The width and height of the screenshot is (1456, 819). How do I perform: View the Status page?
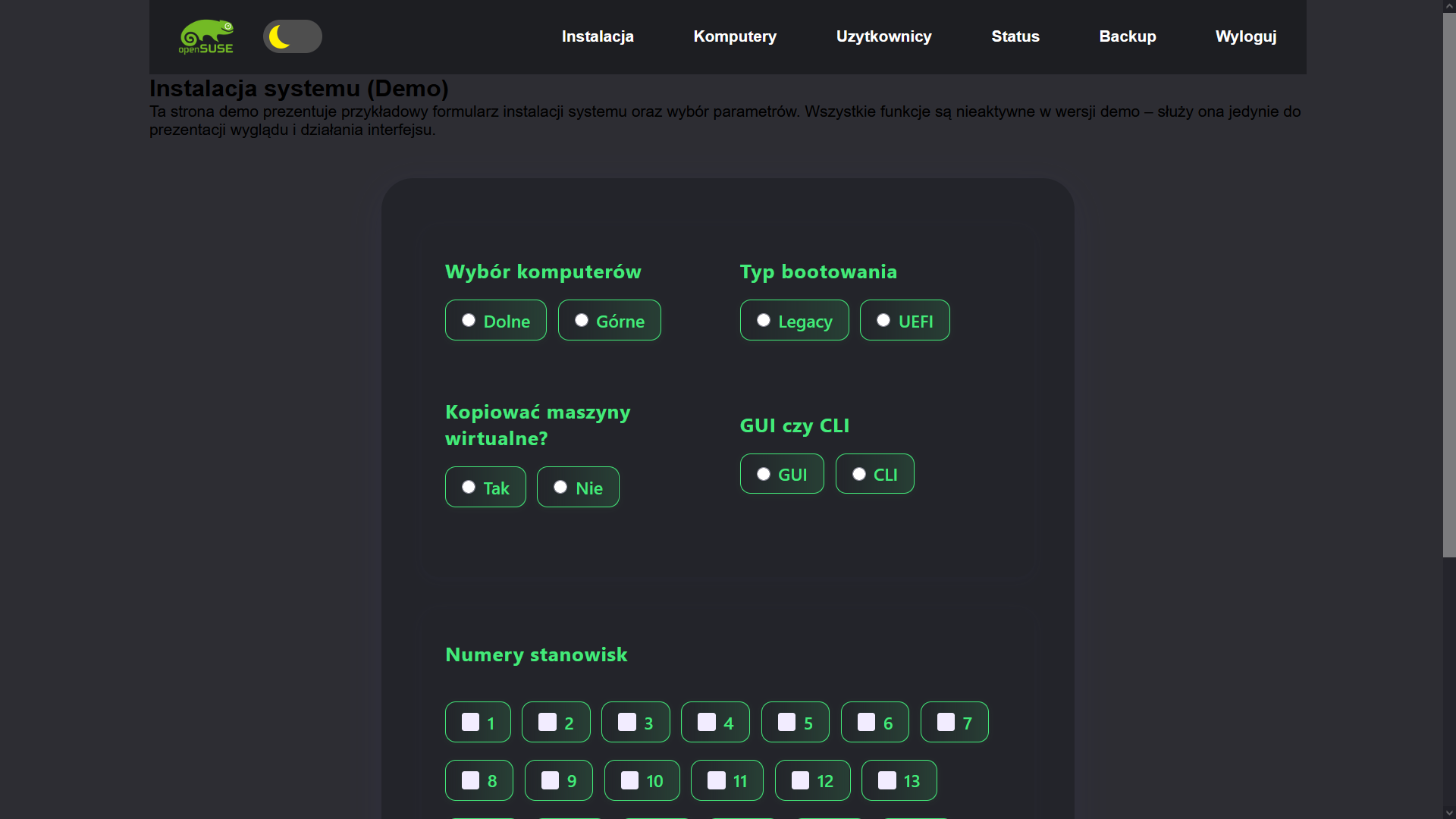pyautogui.click(x=1015, y=36)
